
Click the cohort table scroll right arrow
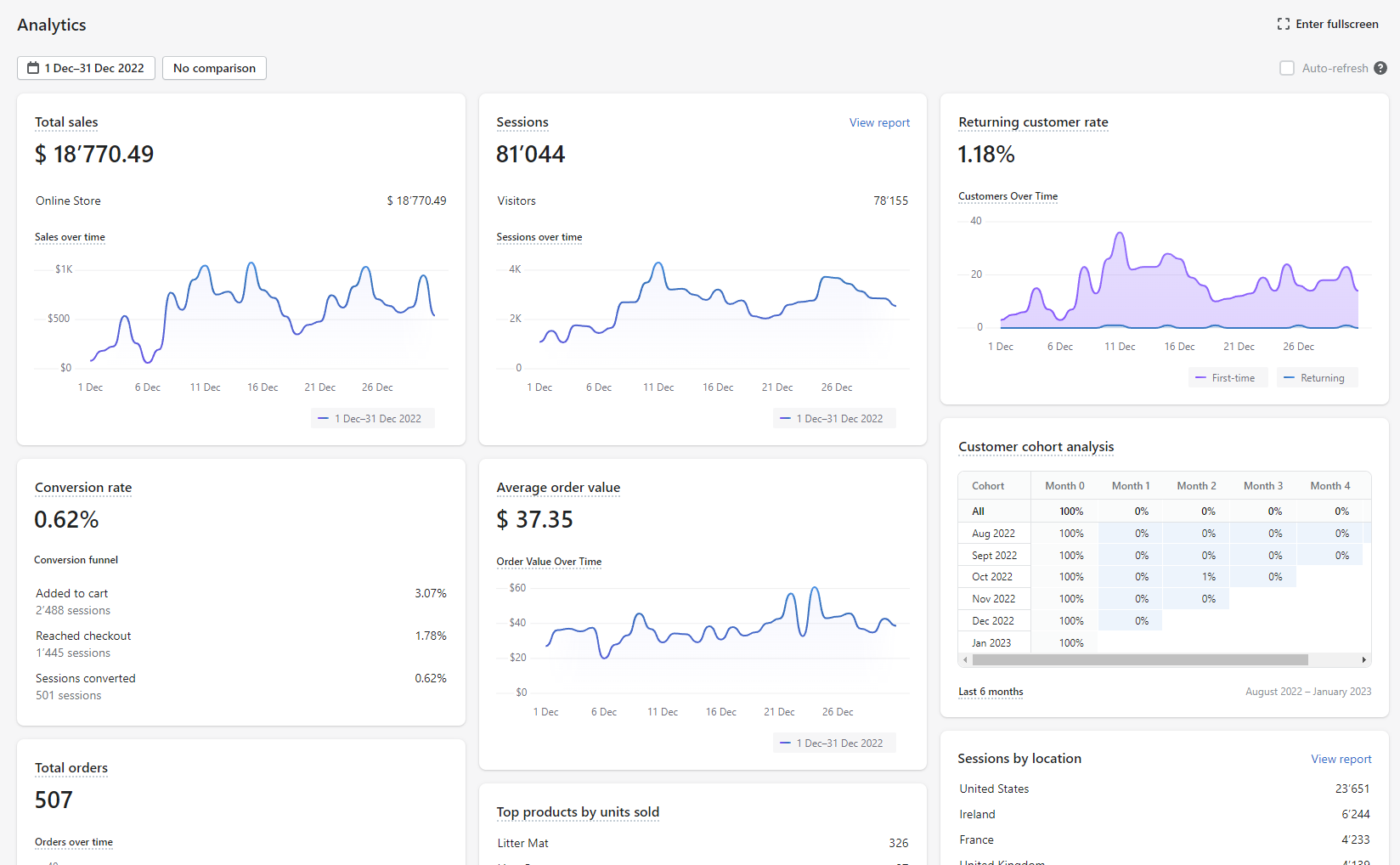pos(1364,660)
